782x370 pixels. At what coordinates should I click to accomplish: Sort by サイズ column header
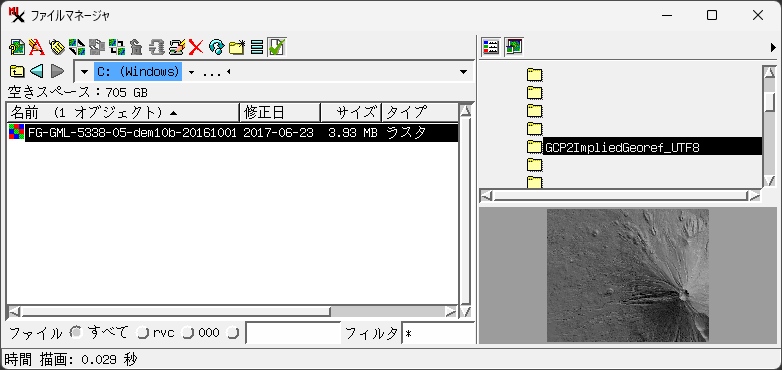pos(351,113)
